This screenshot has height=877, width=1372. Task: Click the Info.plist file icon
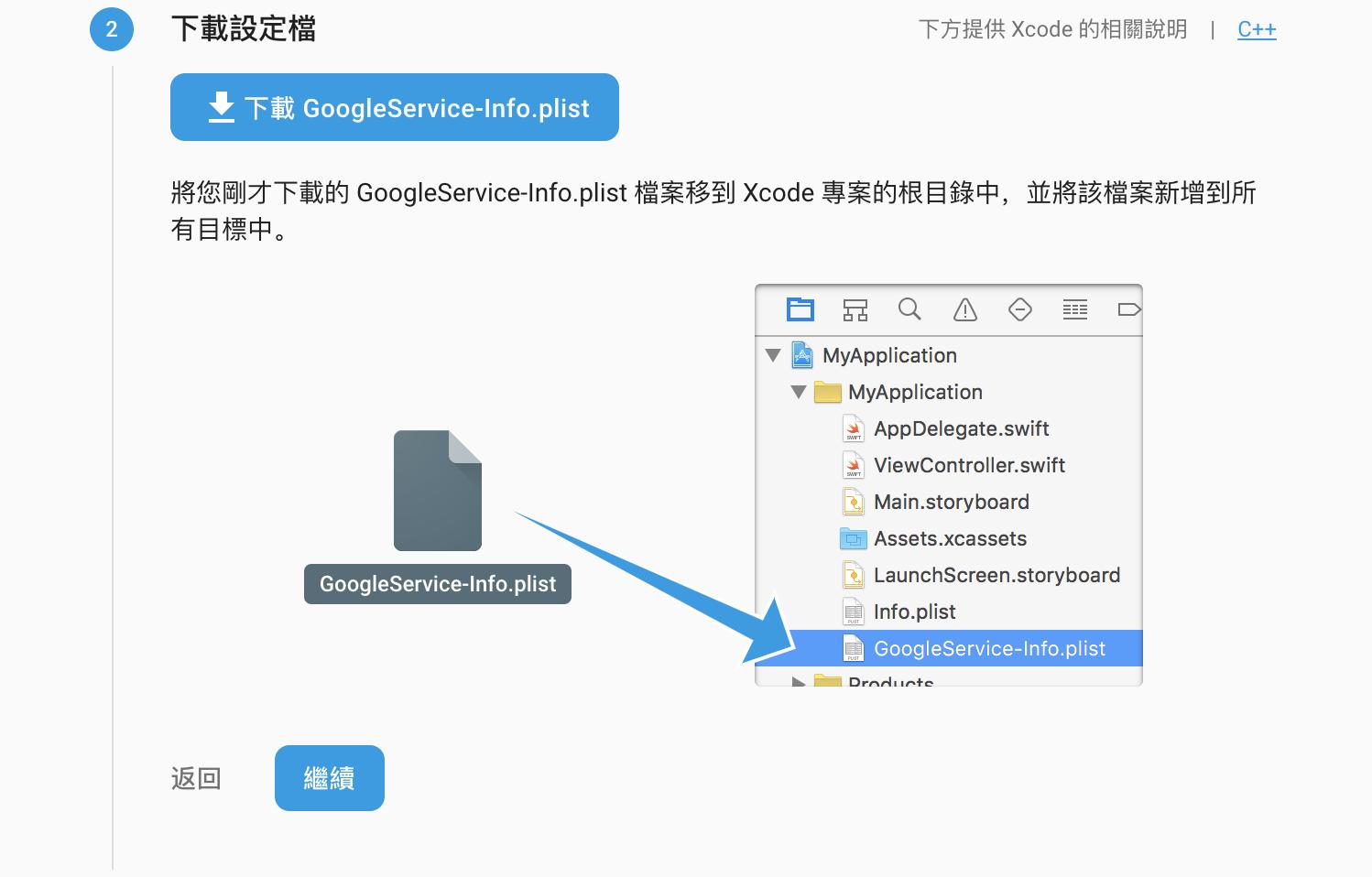(x=854, y=612)
